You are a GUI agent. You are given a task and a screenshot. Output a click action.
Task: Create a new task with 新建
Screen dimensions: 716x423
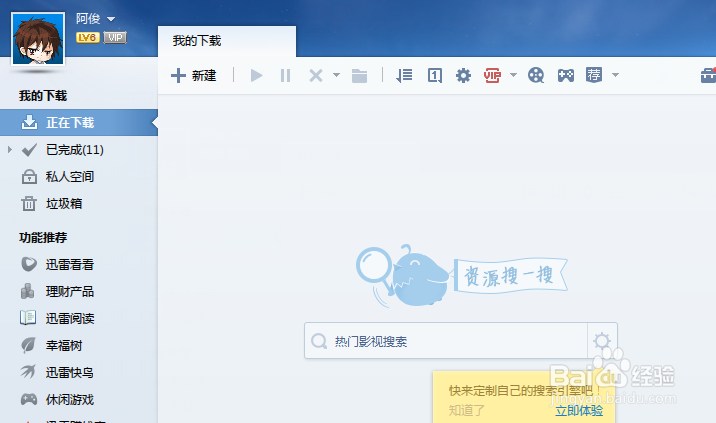(x=194, y=75)
